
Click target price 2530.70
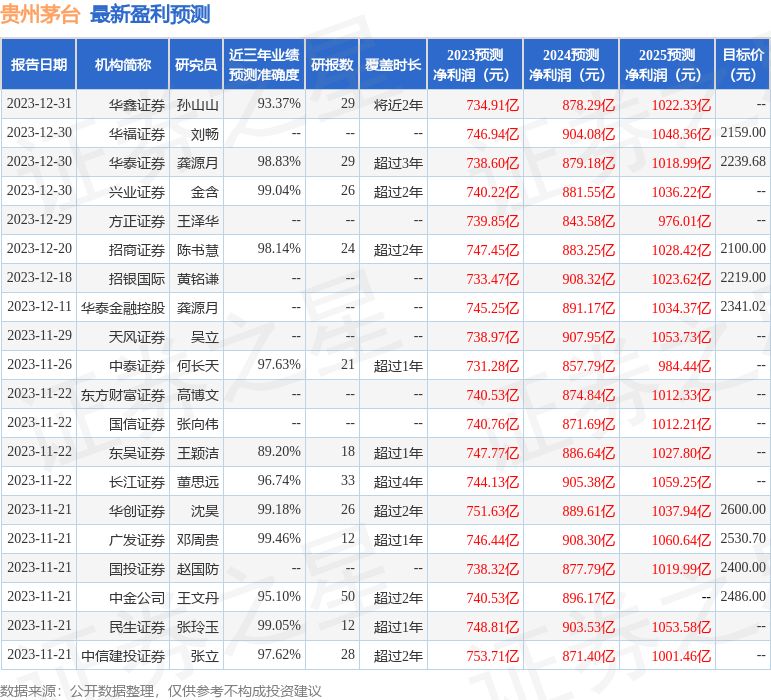coord(743,539)
